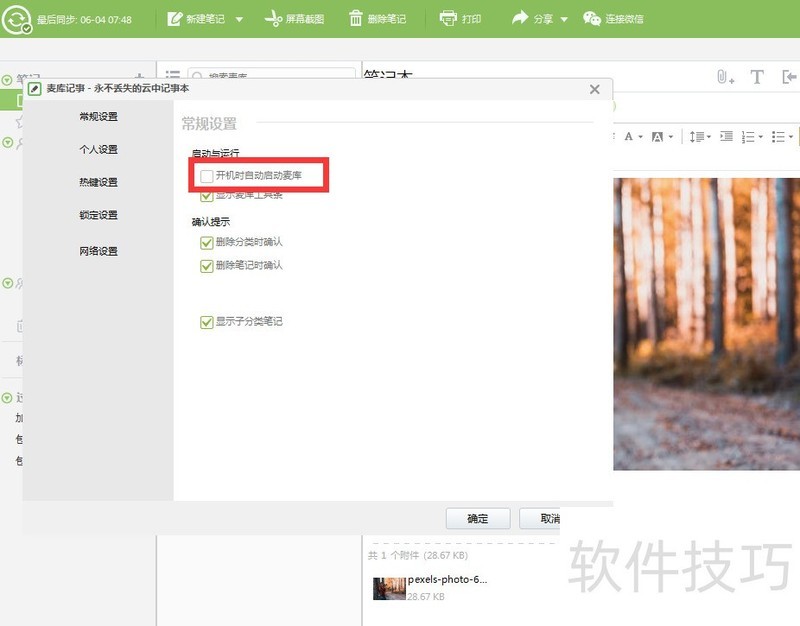Start a screen capture with 屏幕截图

point(294,19)
